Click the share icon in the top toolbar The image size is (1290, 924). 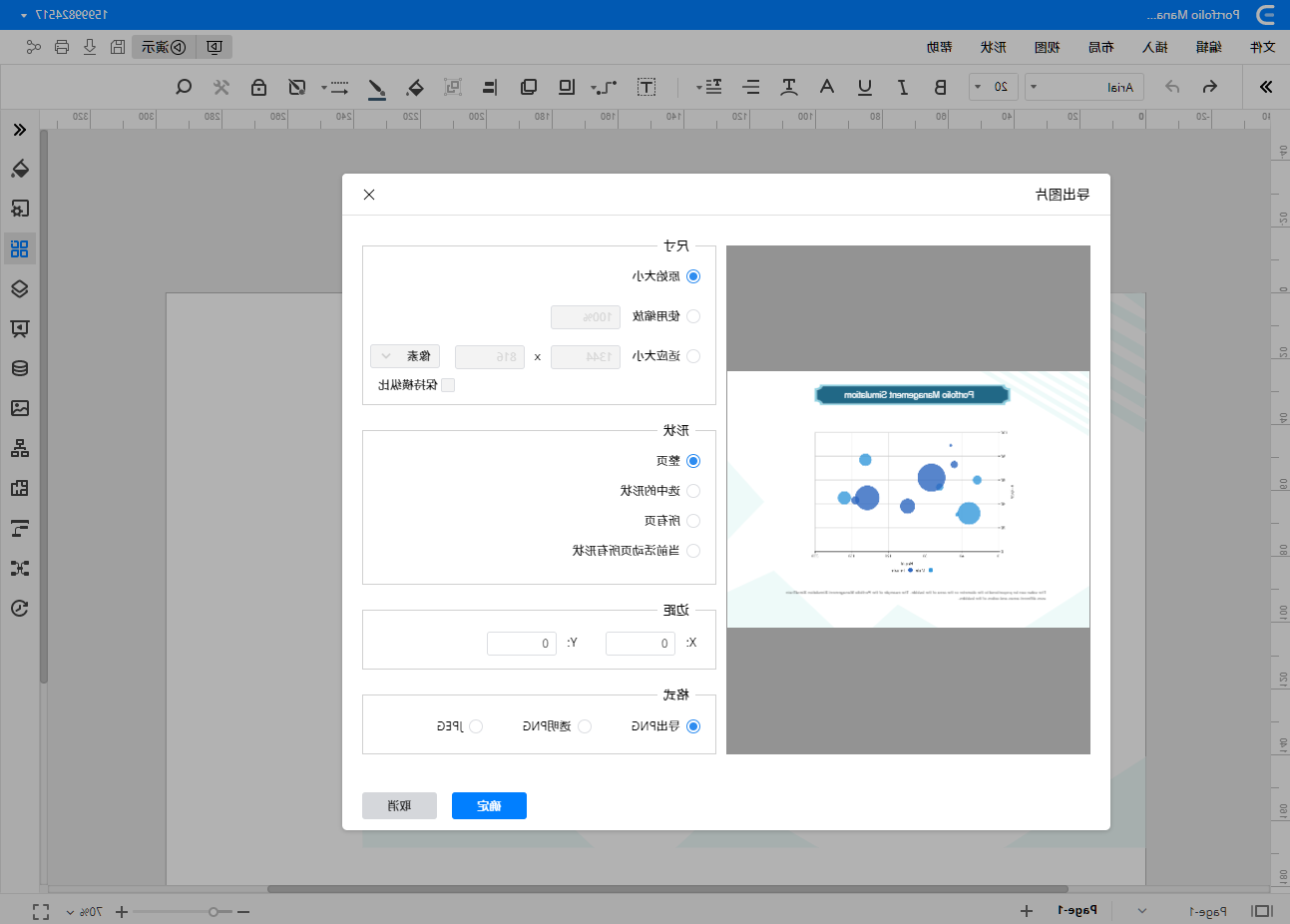(34, 47)
